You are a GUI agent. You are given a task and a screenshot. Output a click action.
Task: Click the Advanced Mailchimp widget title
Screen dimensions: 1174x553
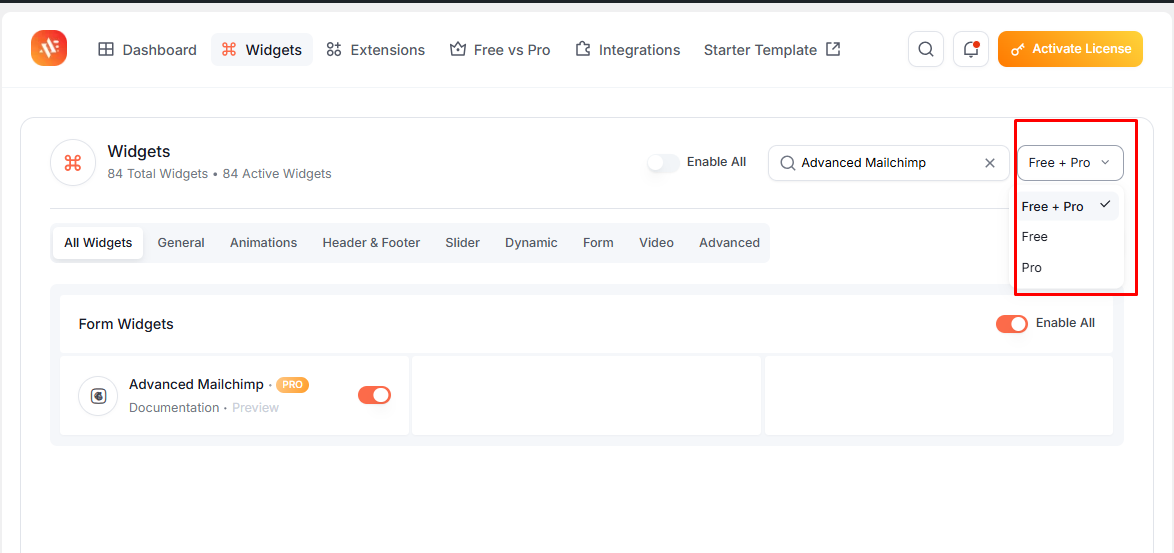(x=196, y=385)
